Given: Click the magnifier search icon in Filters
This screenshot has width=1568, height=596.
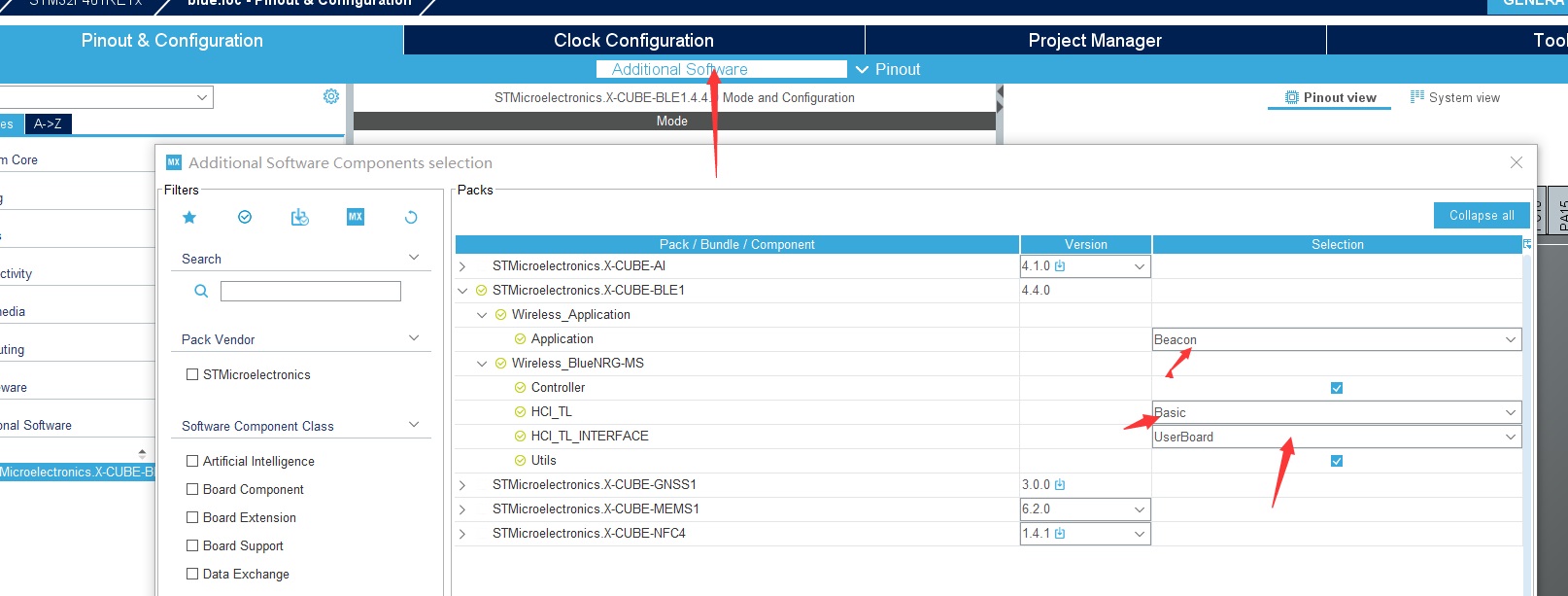Looking at the screenshot, I should [x=201, y=291].
